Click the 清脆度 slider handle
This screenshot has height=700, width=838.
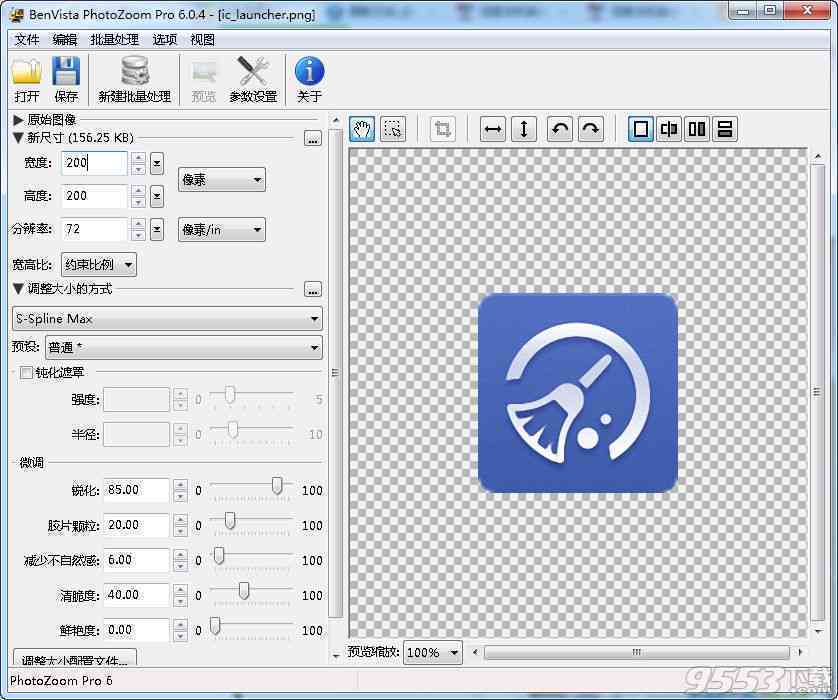244,590
